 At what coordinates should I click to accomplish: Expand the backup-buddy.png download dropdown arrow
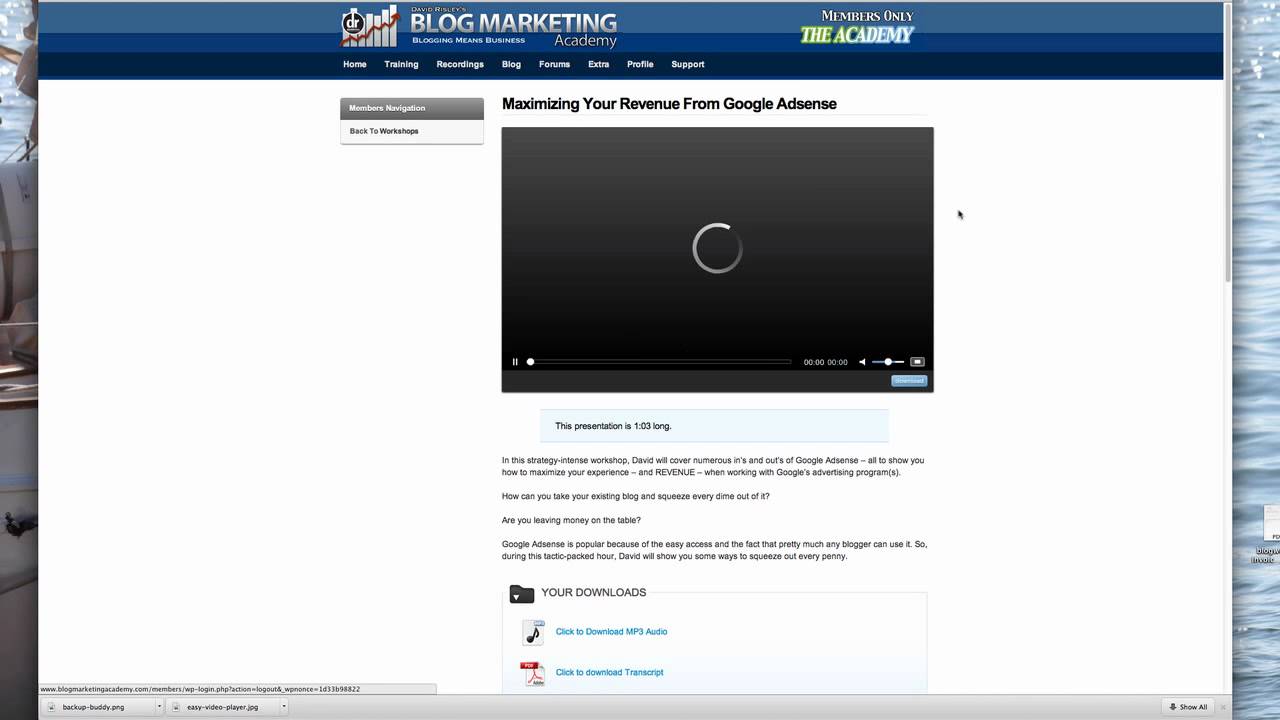pos(158,706)
